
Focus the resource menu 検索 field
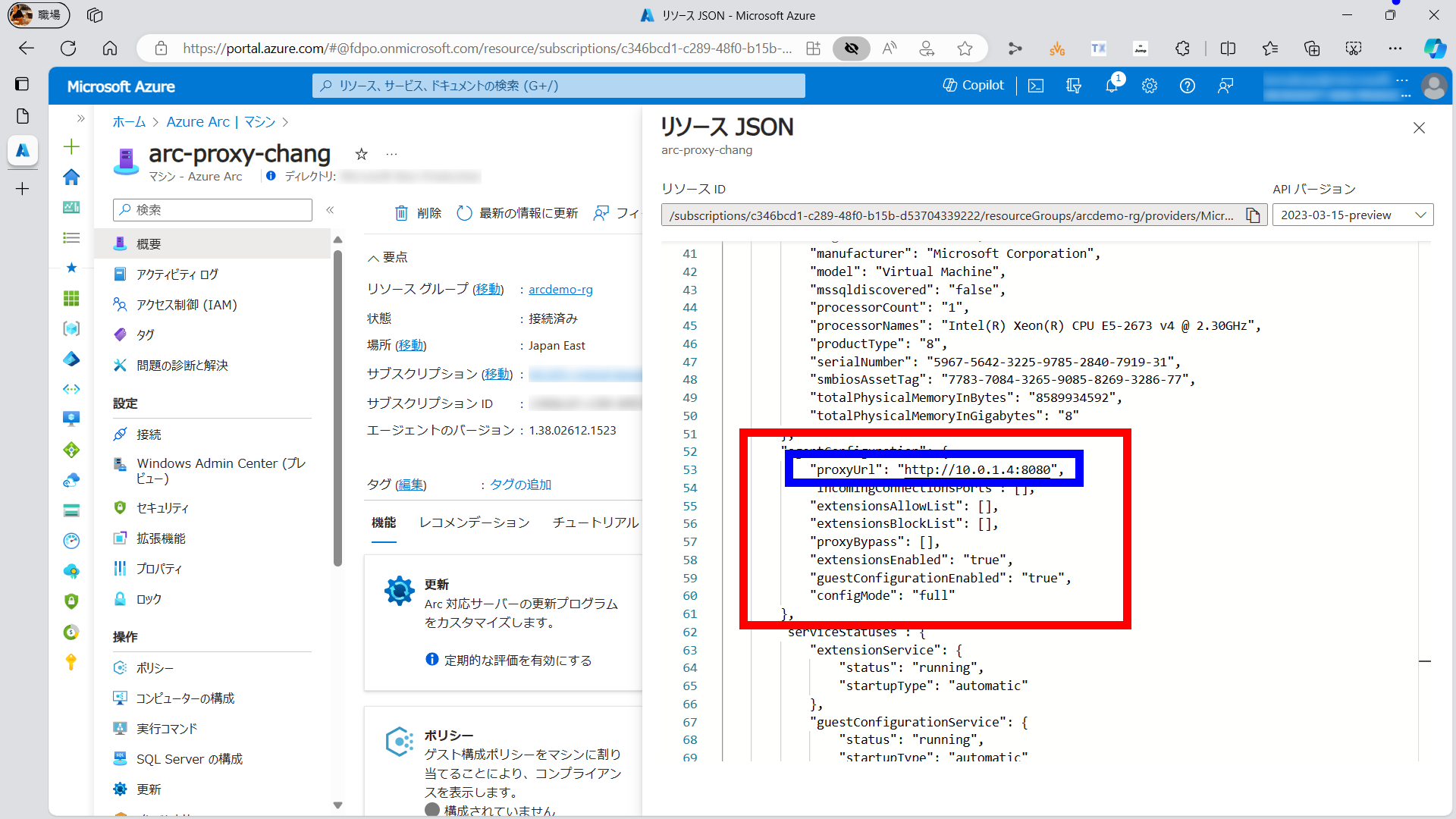tap(212, 210)
